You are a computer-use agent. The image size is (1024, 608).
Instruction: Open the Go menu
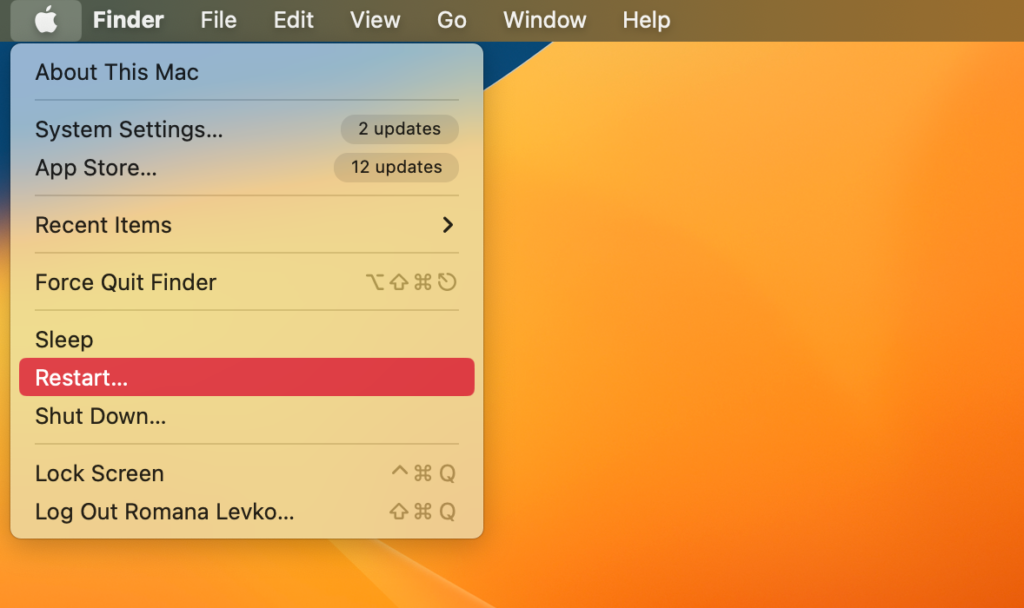click(452, 20)
